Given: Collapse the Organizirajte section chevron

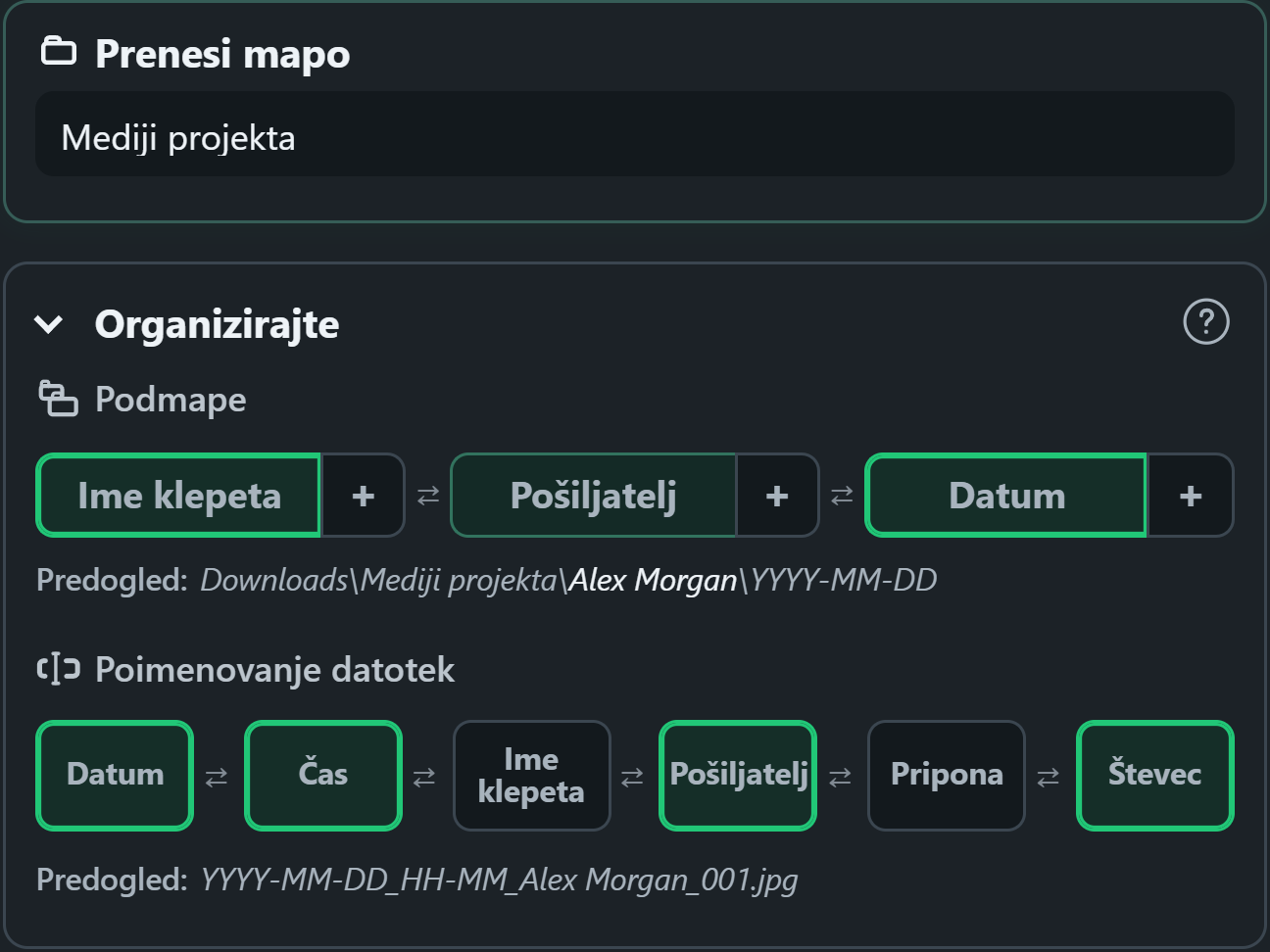Looking at the screenshot, I should pos(48,324).
